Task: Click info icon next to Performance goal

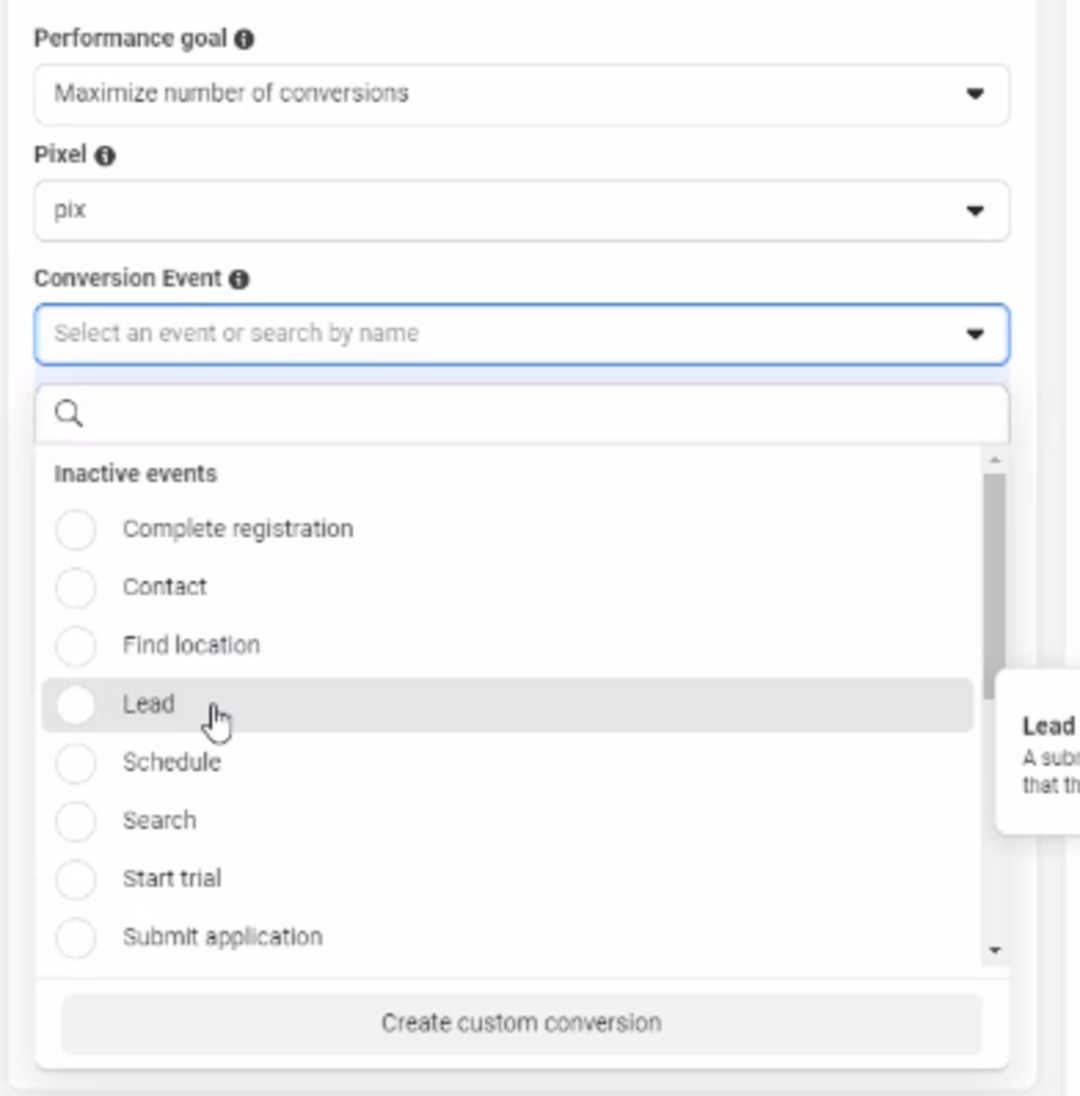Action: pos(244,39)
